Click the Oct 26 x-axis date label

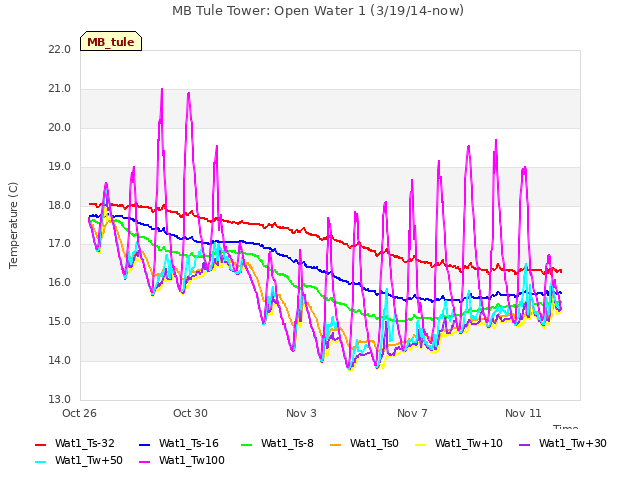[79, 413]
